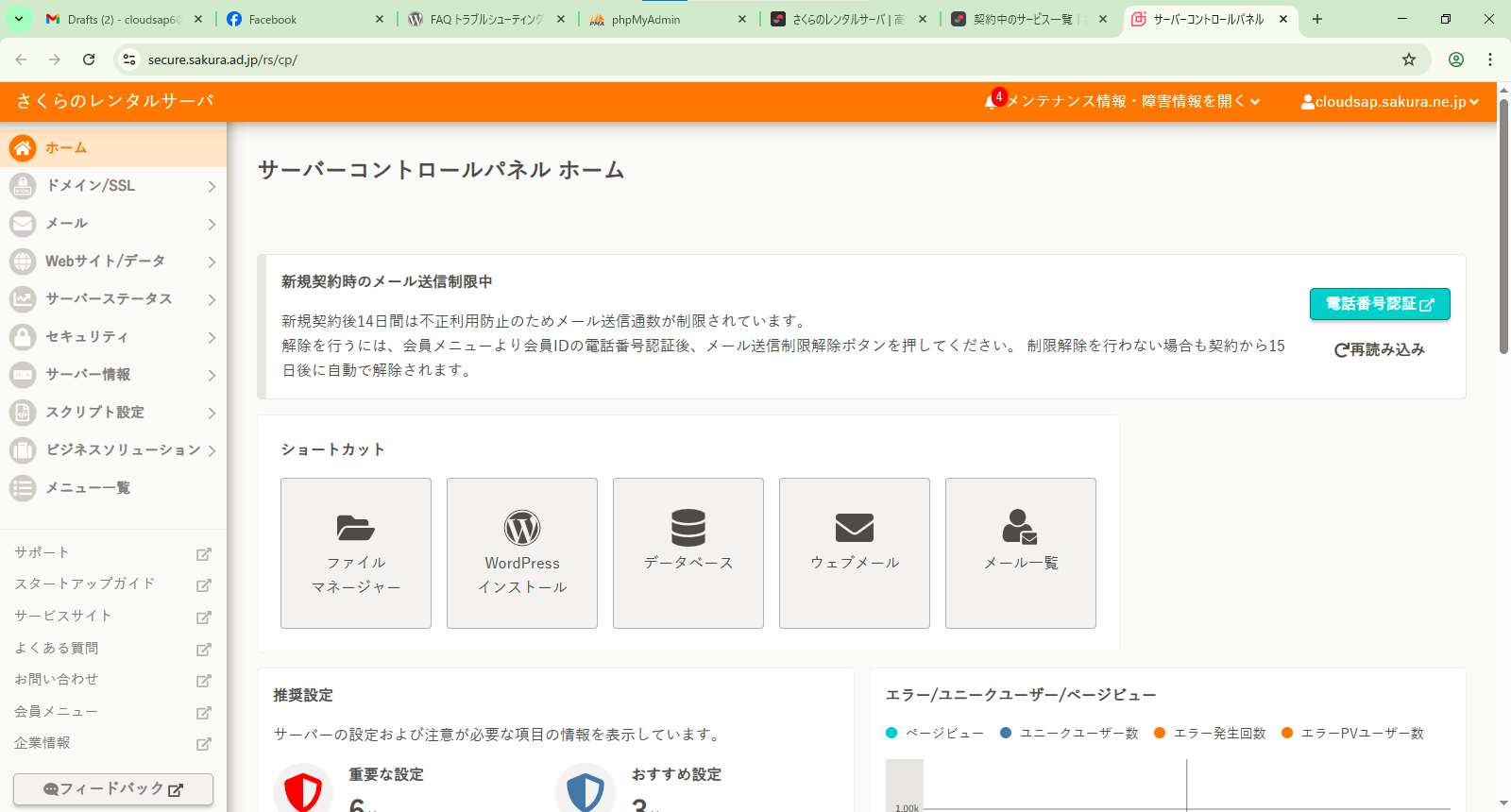Open the WordPress インストール shortcut card
Image resolution: width=1511 pixels, height=812 pixels.
[522, 553]
